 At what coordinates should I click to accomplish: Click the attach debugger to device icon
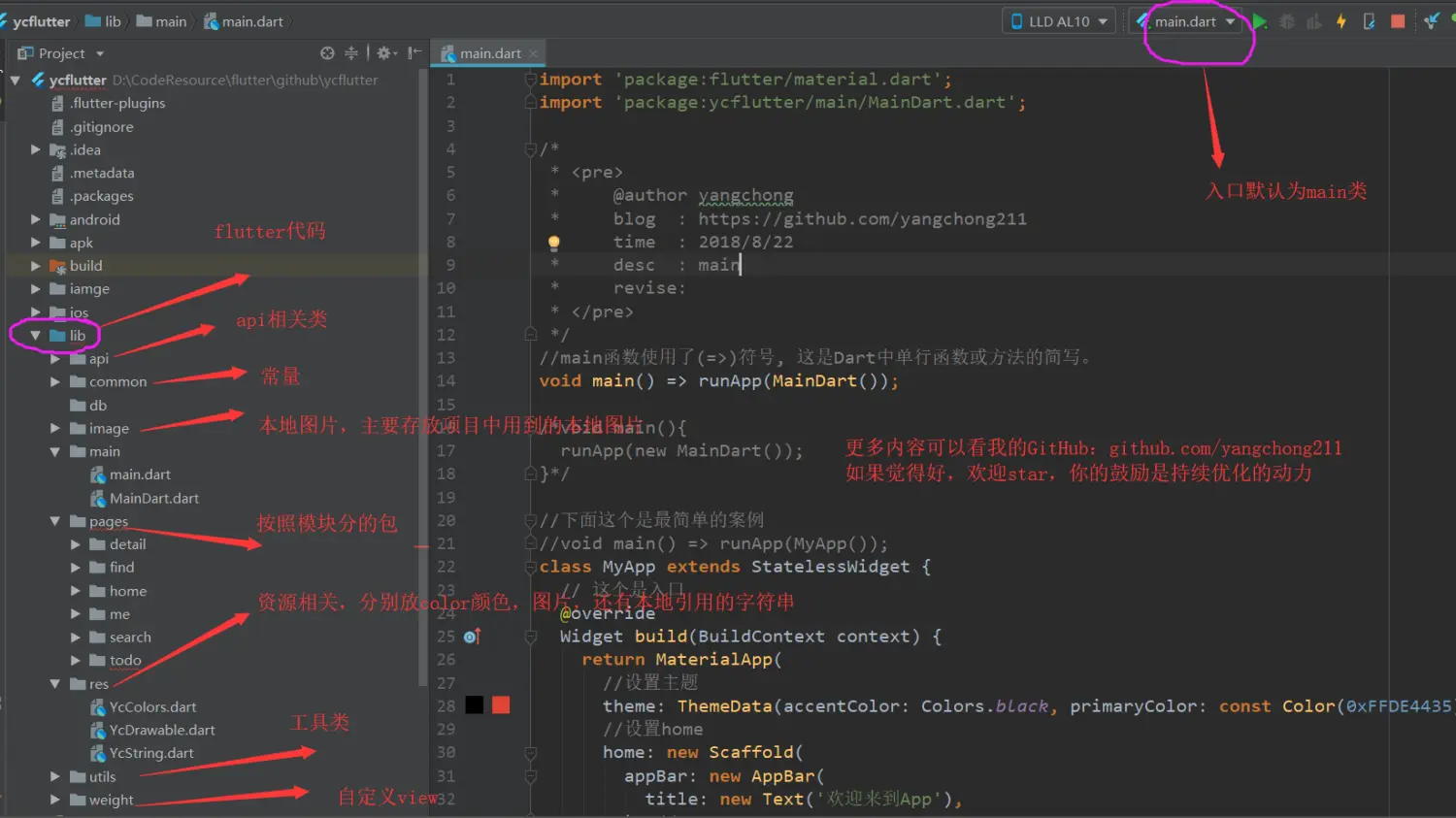coord(1369,21)
